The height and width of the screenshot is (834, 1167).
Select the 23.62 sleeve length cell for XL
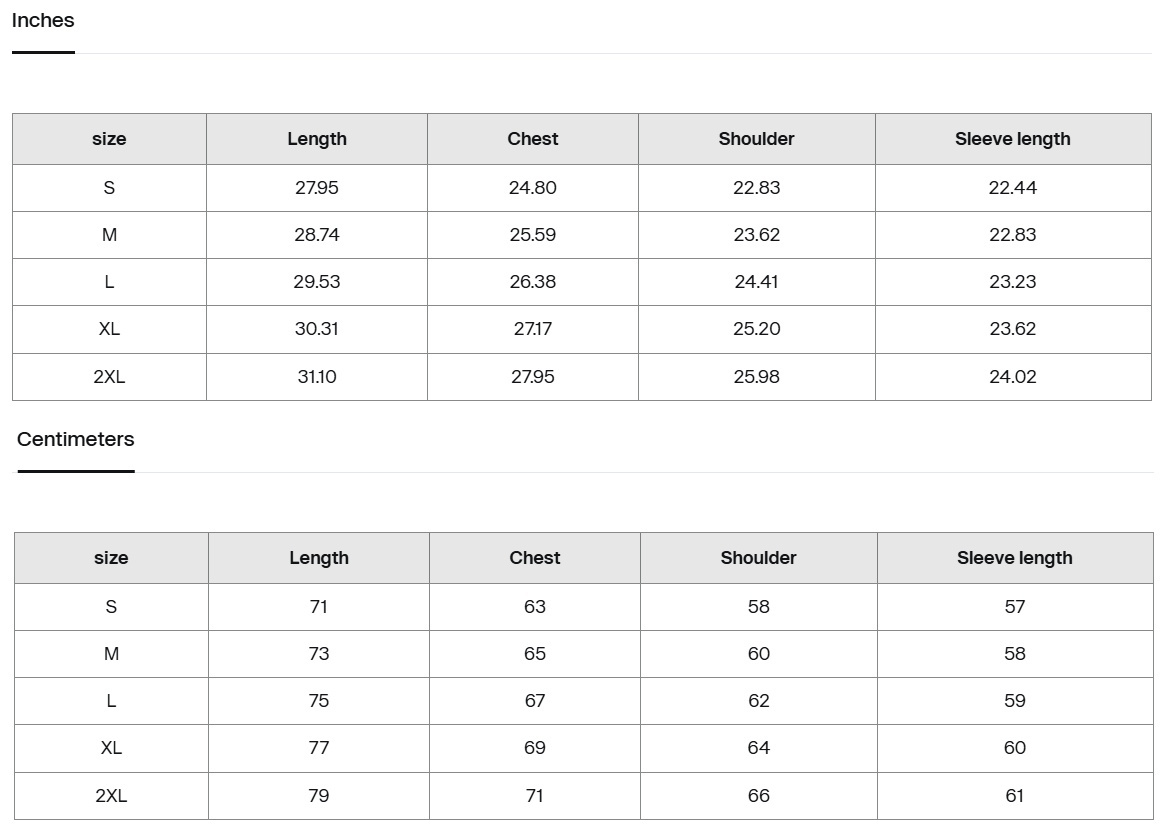click(1012, 329)
